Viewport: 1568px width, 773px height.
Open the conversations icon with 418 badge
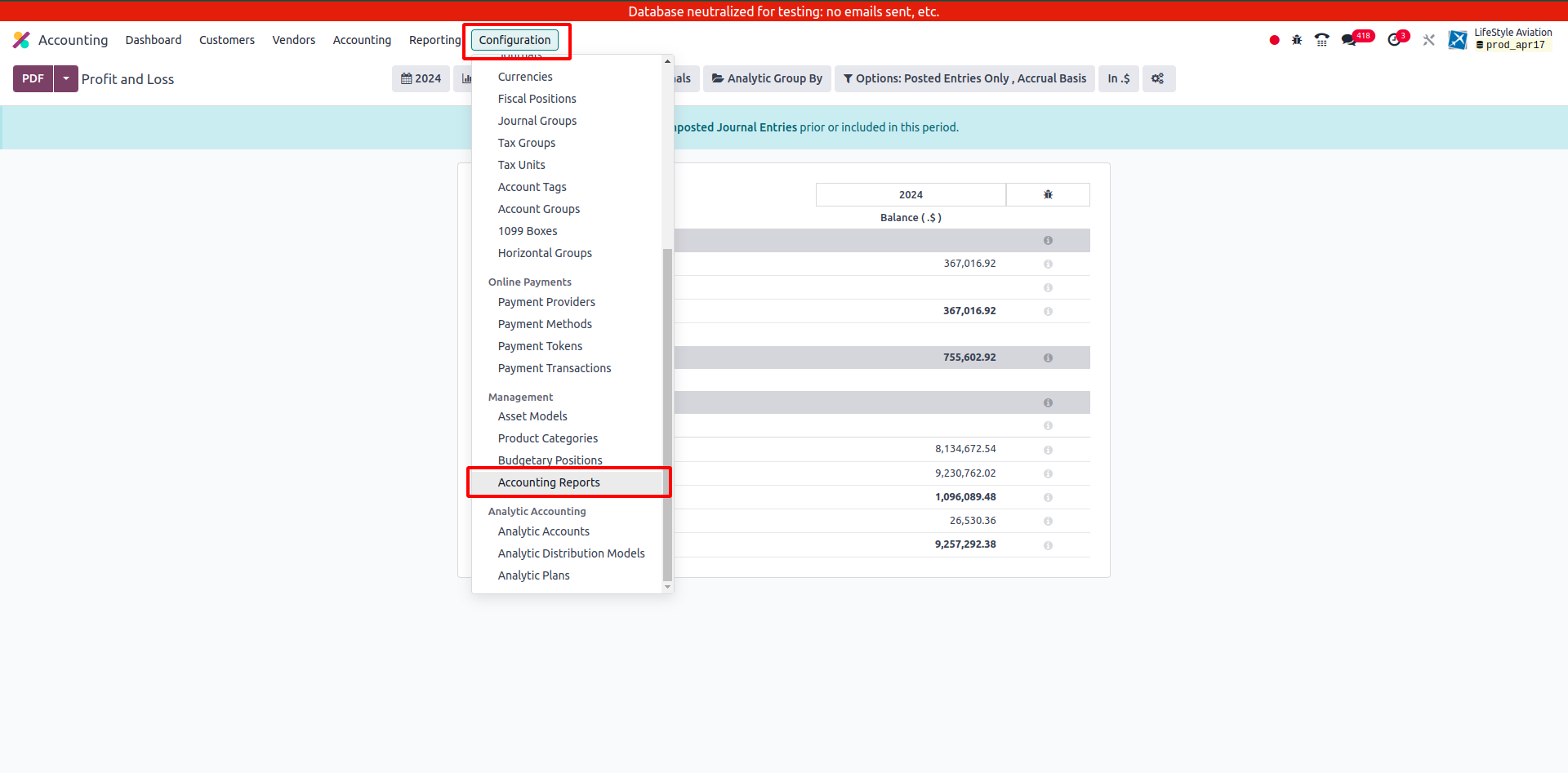(1349, 40)
